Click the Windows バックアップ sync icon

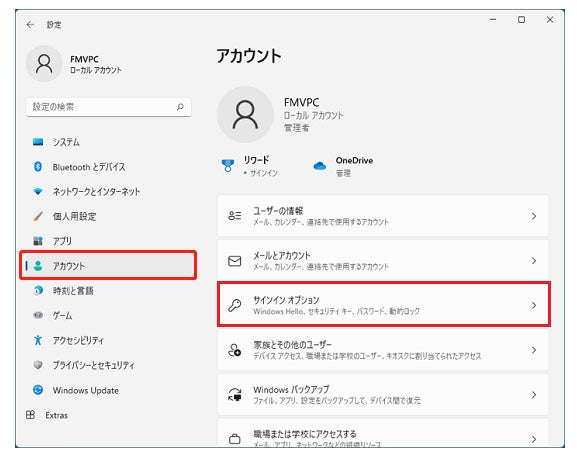235,394
